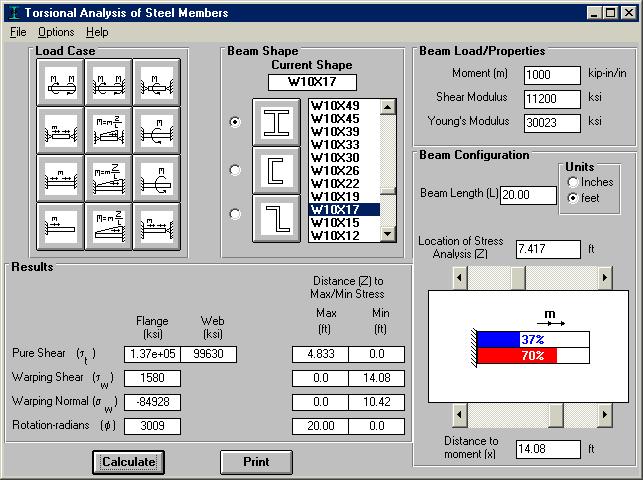643x480 pixels.
Task: Choose the second-row middle load case icon
Action: (109, 130)
